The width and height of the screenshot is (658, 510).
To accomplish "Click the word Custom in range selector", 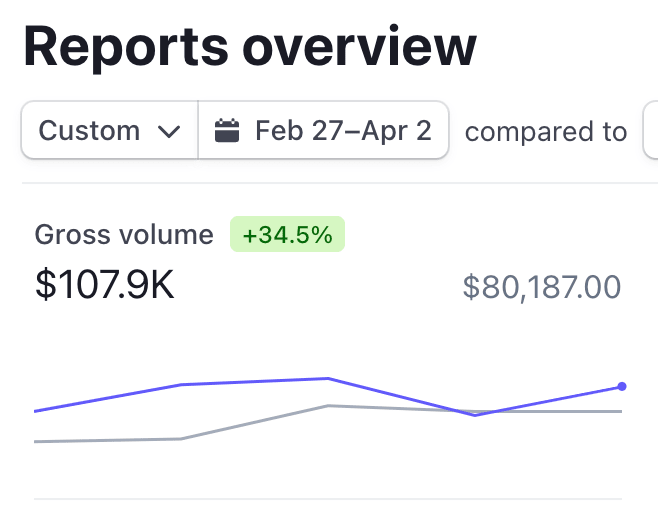I will tap(89, 131).
